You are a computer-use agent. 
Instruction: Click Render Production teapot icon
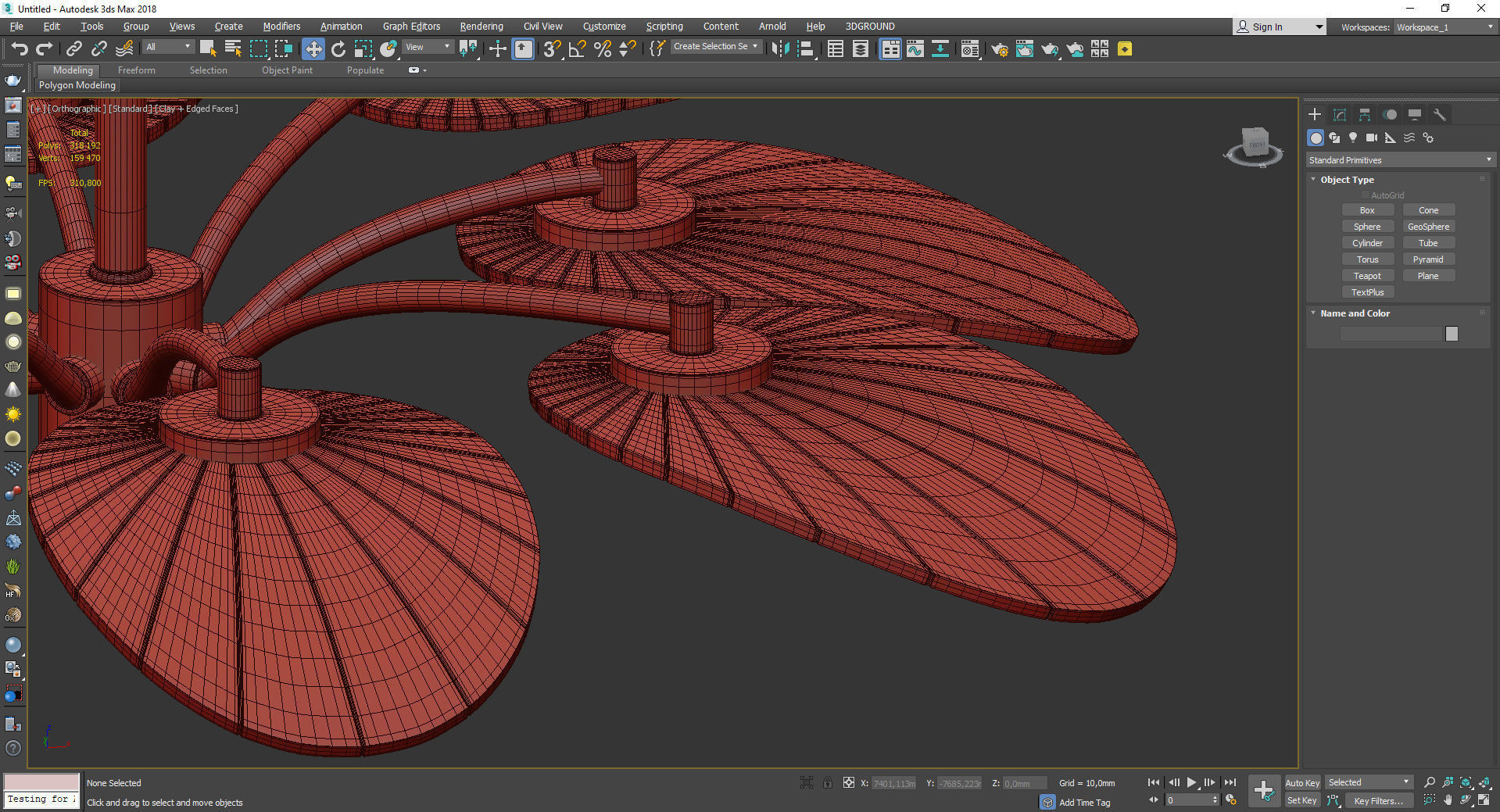pyautogui.click(x=1050, y=49)
